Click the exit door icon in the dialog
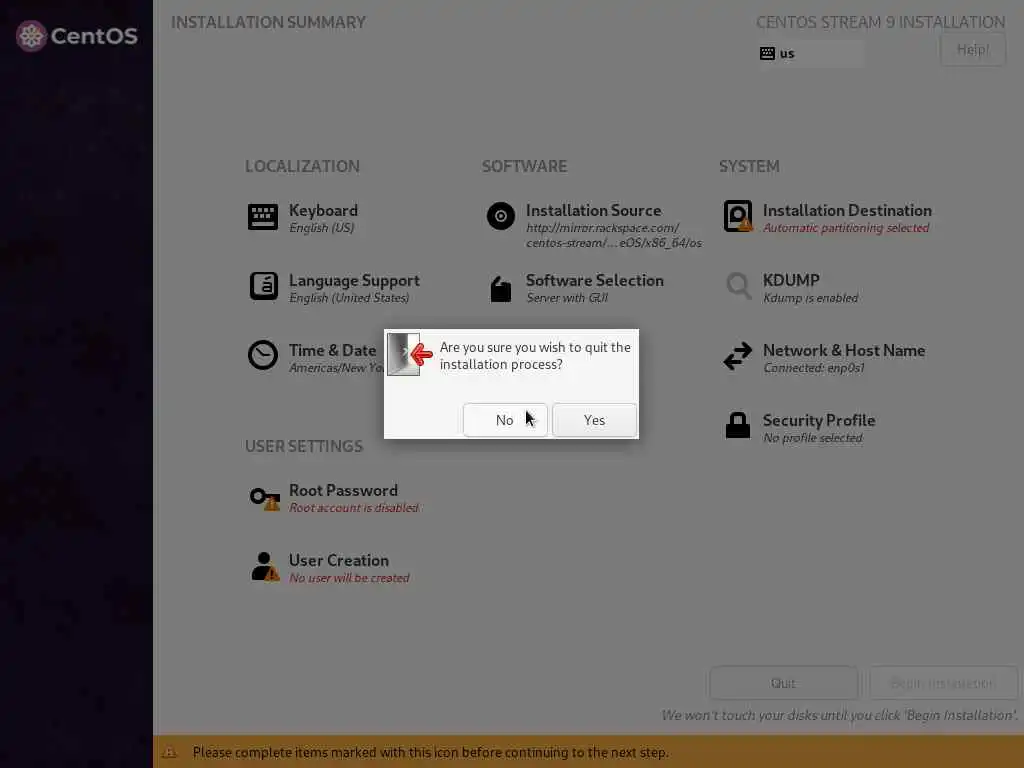This screenshot has width=1024, height=768. 409,354
